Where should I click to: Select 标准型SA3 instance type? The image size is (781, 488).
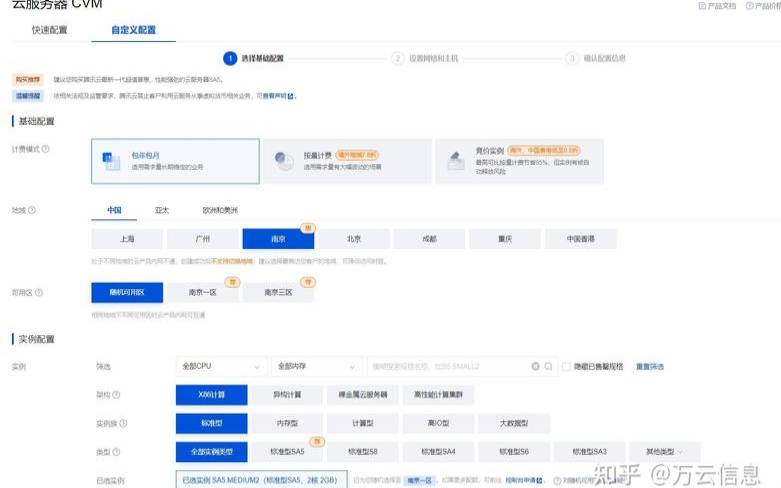(x=590, y=452)
